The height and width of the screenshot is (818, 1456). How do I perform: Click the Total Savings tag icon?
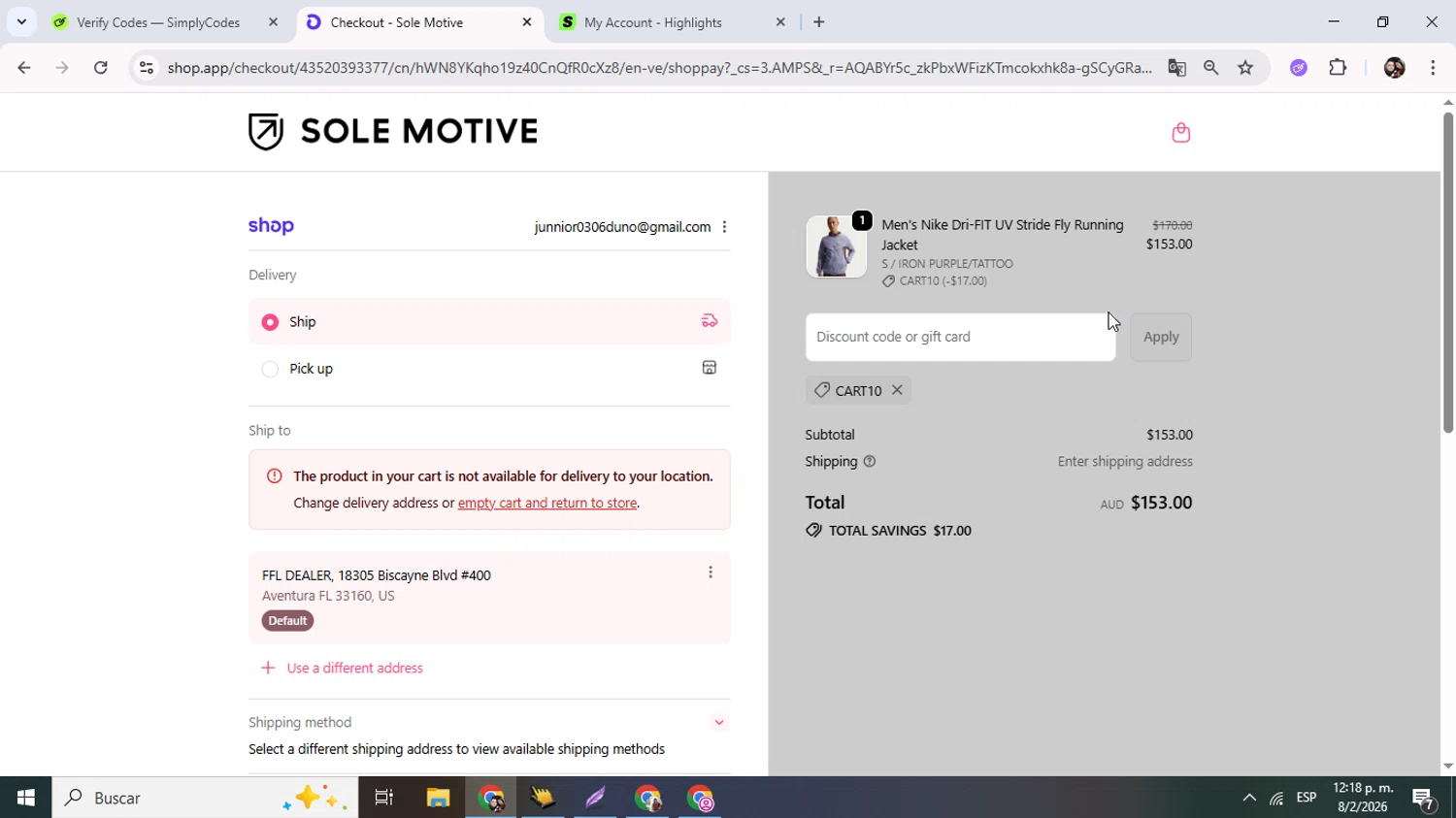(813, 531)
